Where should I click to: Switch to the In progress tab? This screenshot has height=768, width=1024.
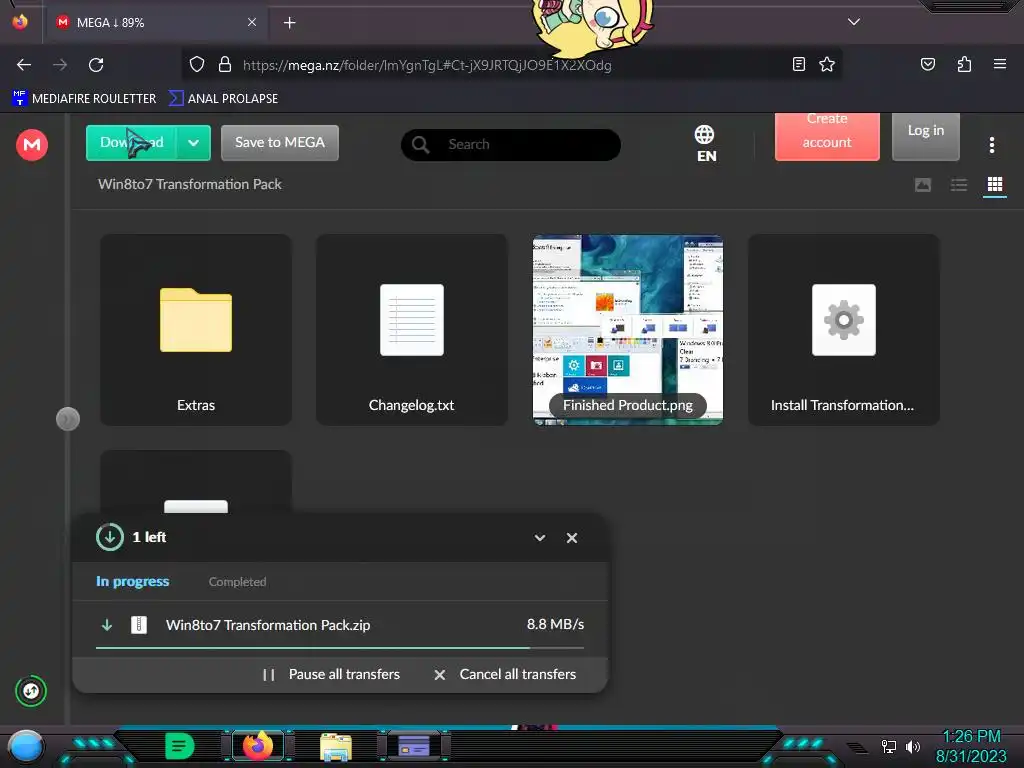[x=133, y=581]
